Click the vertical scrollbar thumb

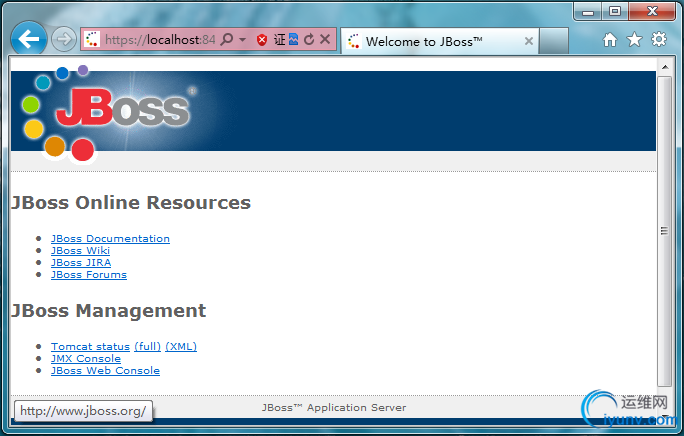click(664, 231)
